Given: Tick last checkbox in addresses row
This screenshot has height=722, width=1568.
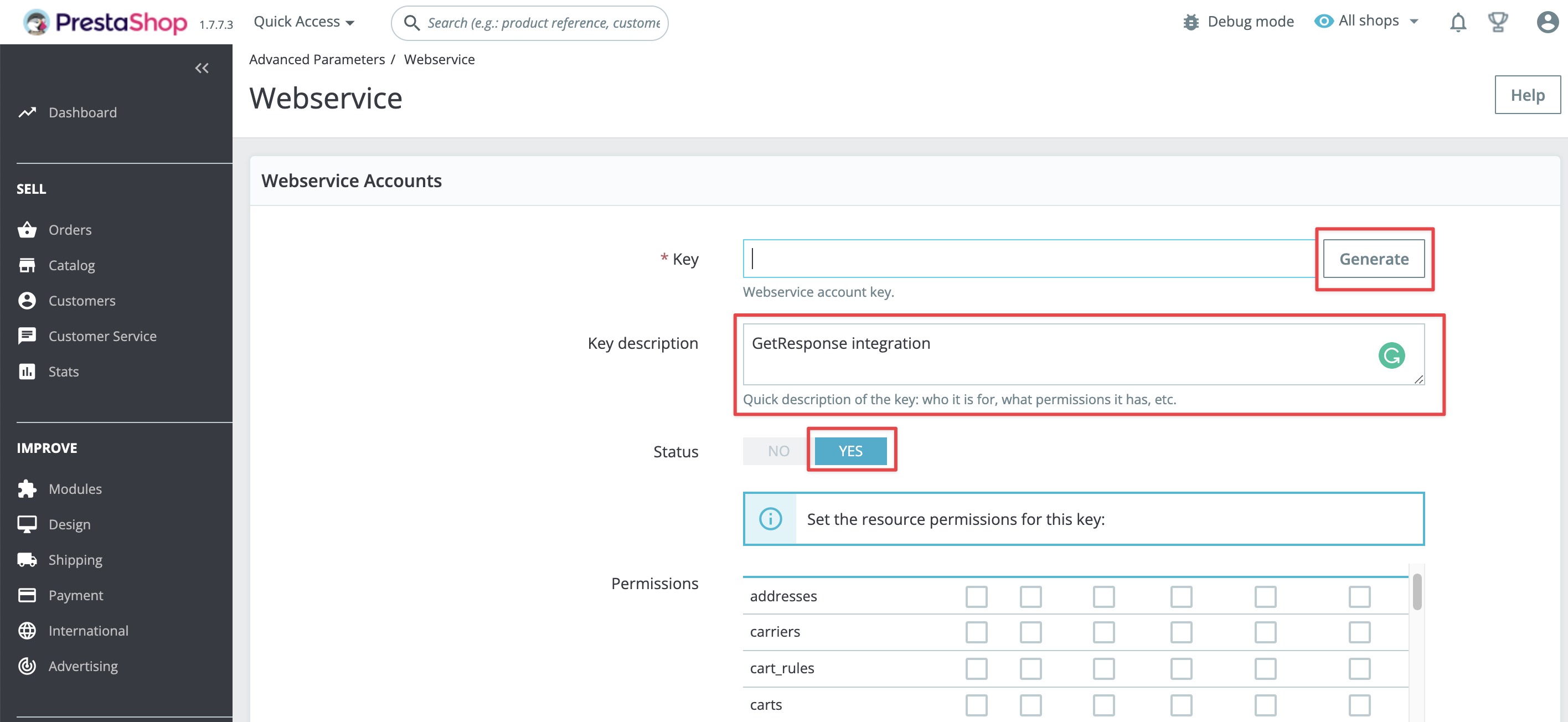Looking at the screenshot, I should tap(1359, 597).
